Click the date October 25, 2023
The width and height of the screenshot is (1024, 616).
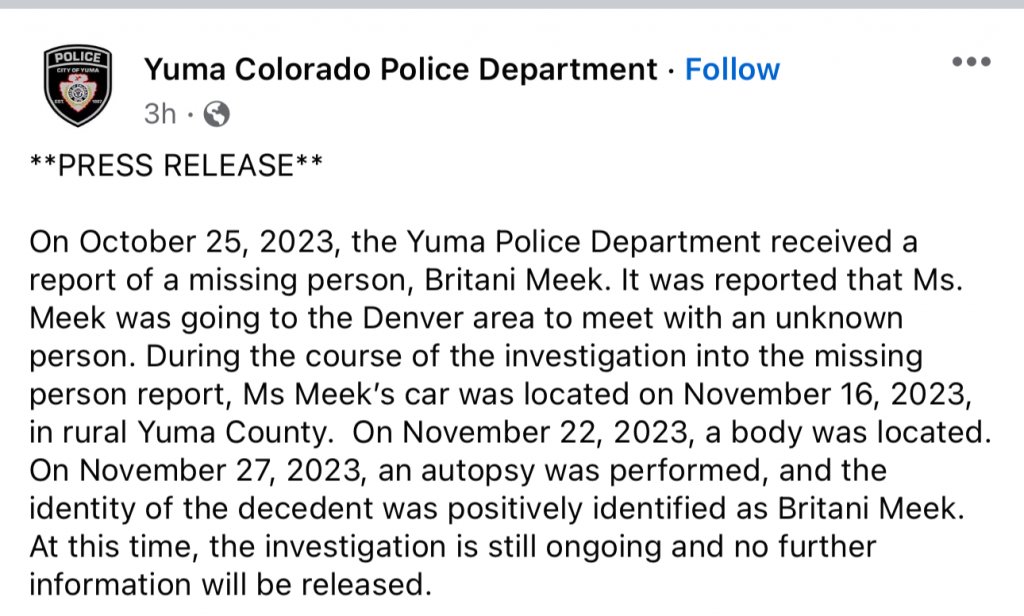click(208, 242)
